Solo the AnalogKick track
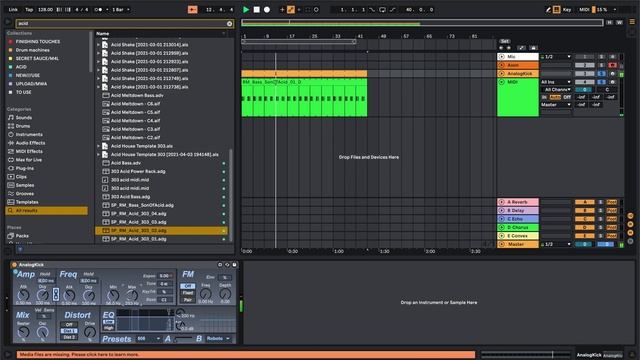 601,74
